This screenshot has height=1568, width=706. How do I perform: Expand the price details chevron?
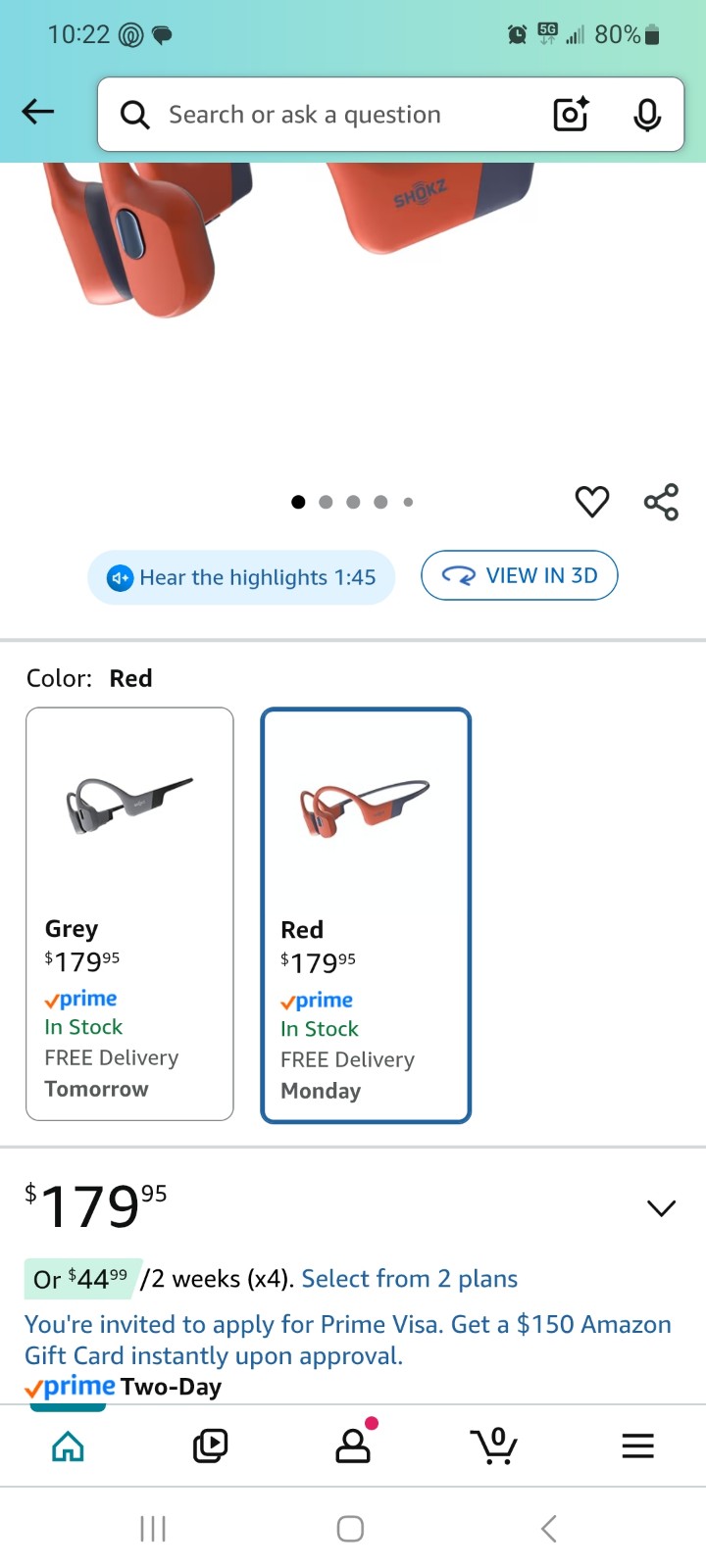pyautogui.click(x=662, y=1207)
